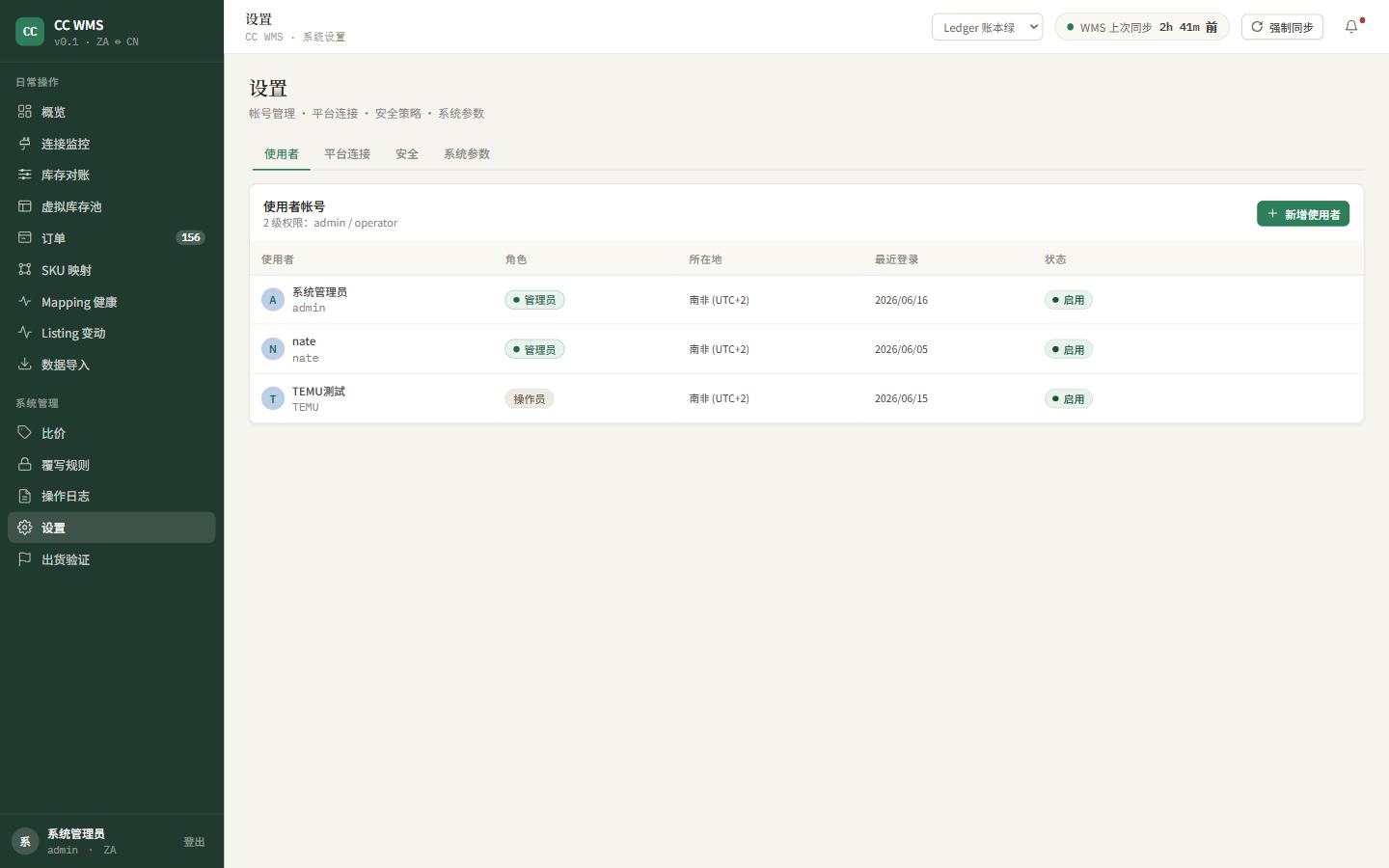Click the CC WMS breadcrumb
Viewport: 1389px width, 868px height.
pyautogui.click(x=264, y=37)
